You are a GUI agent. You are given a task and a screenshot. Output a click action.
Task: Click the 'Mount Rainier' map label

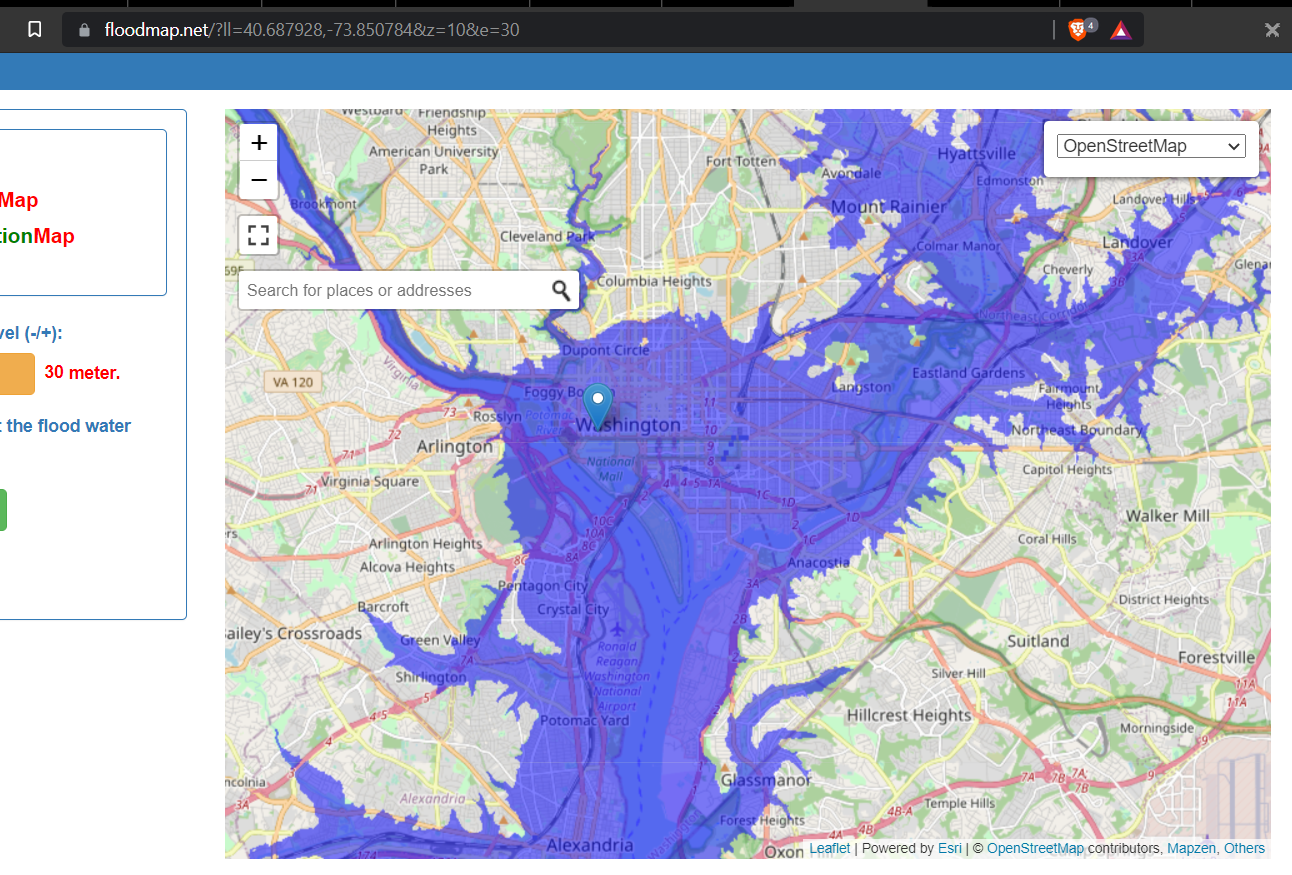tap(888, 207)
